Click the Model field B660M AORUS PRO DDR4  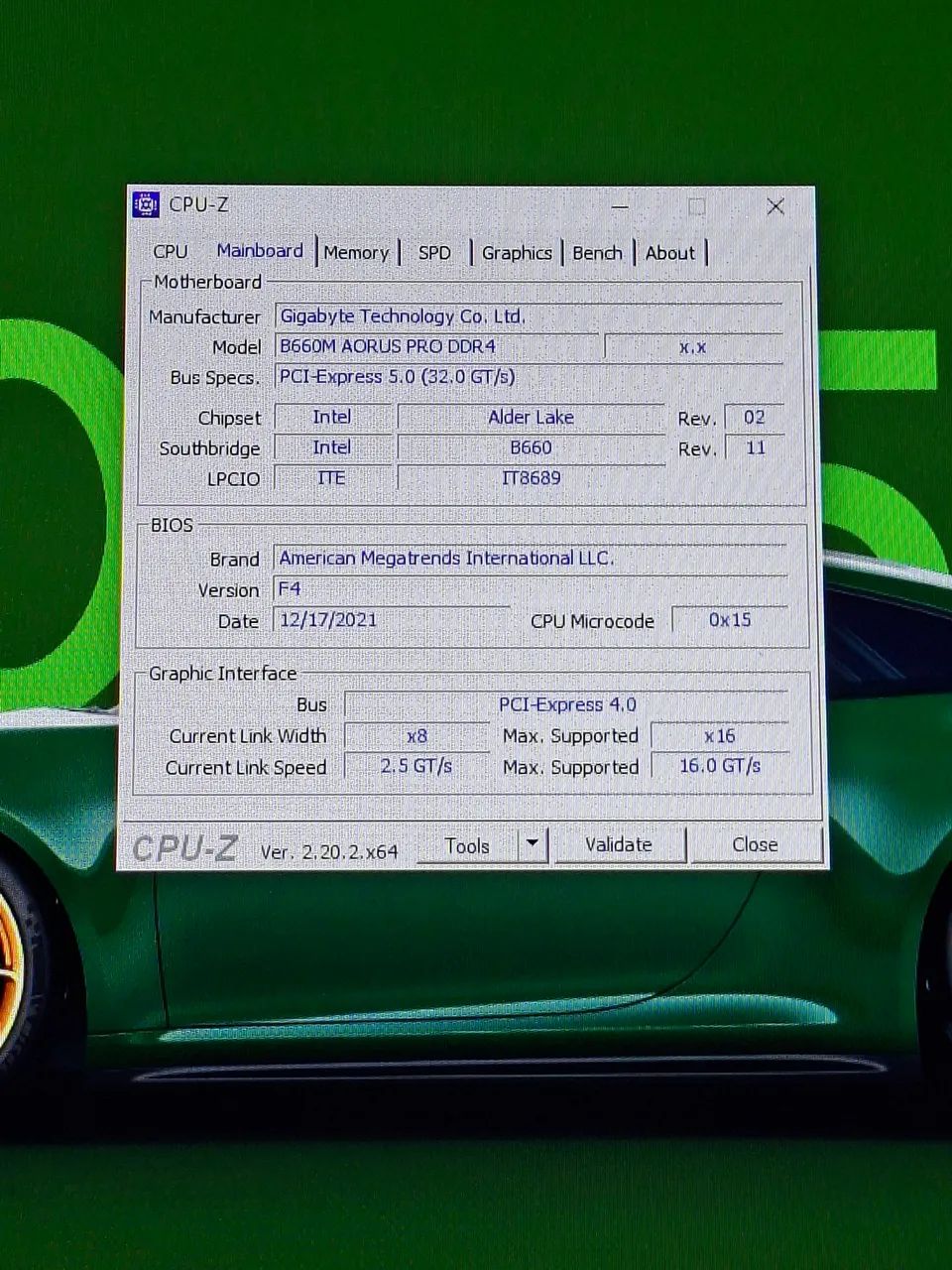(x=436, y=346)
